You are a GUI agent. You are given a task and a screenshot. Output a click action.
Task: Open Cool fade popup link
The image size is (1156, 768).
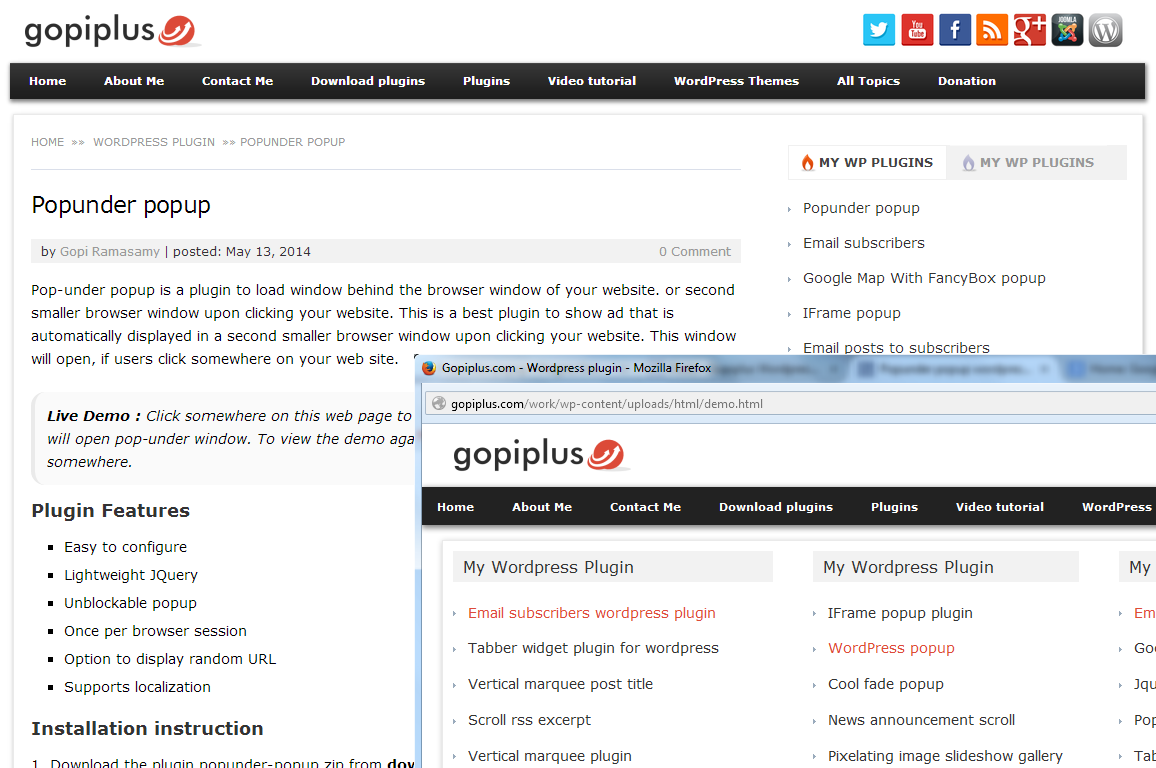click(x=885, y=684)
